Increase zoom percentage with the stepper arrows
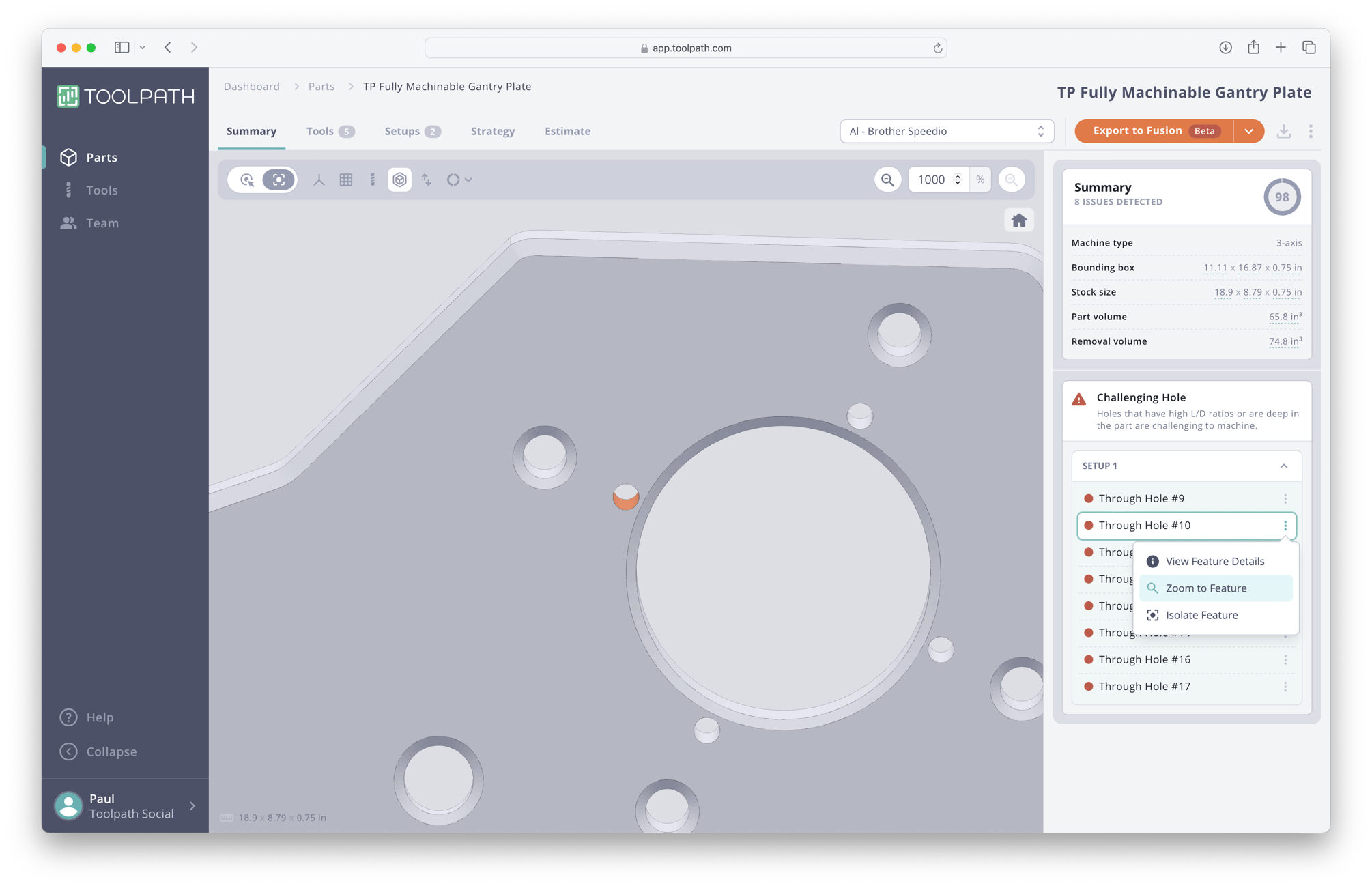Image resolution: width=1372 pixels, height=888 pixels. (x=958, y=179)
